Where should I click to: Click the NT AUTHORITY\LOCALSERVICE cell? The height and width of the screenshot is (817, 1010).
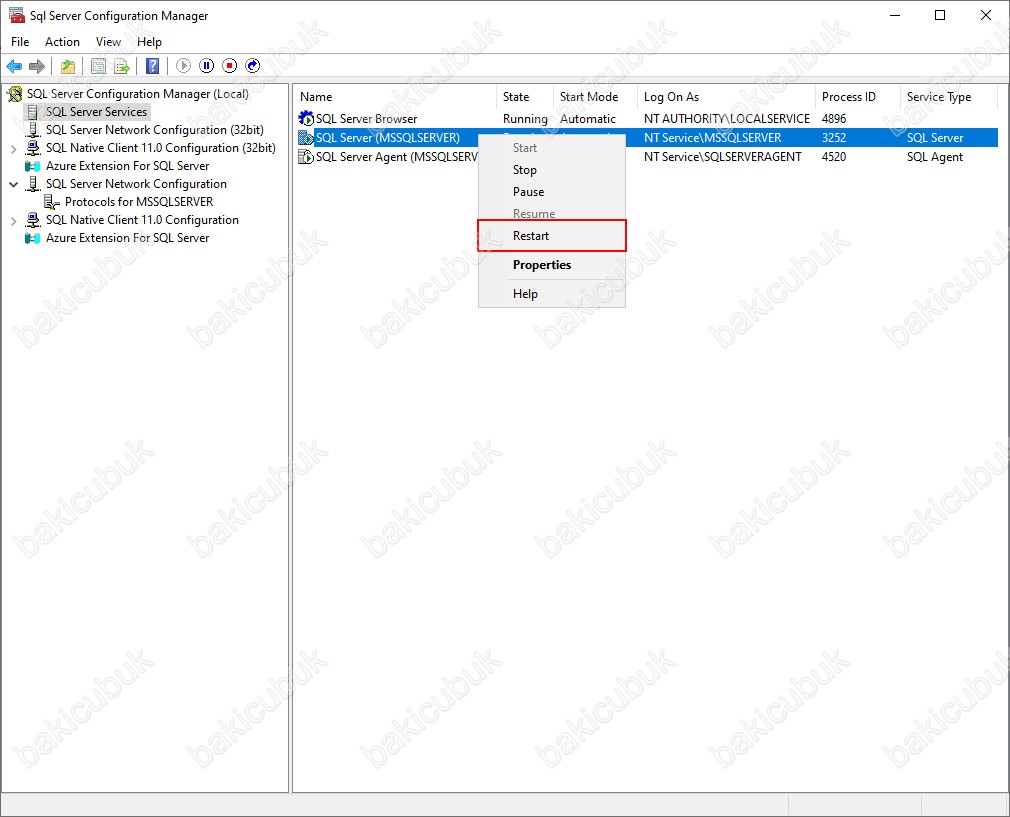727,119
